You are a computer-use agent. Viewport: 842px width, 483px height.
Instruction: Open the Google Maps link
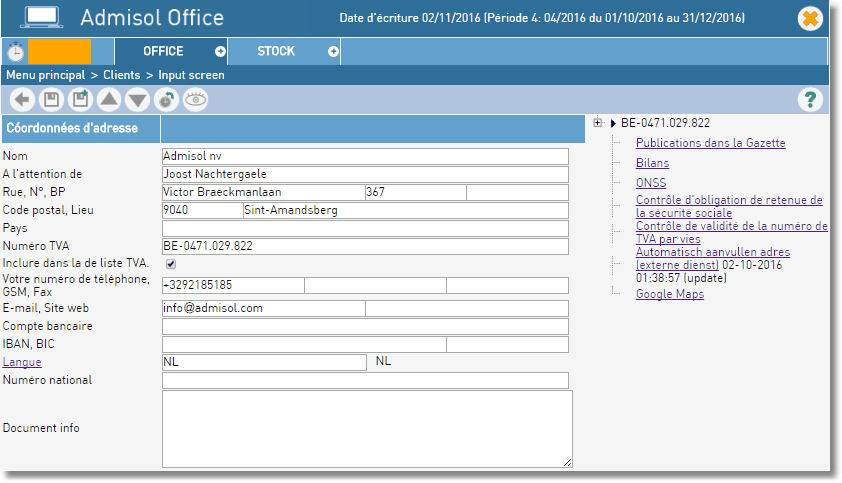click(x=670, y=294)
